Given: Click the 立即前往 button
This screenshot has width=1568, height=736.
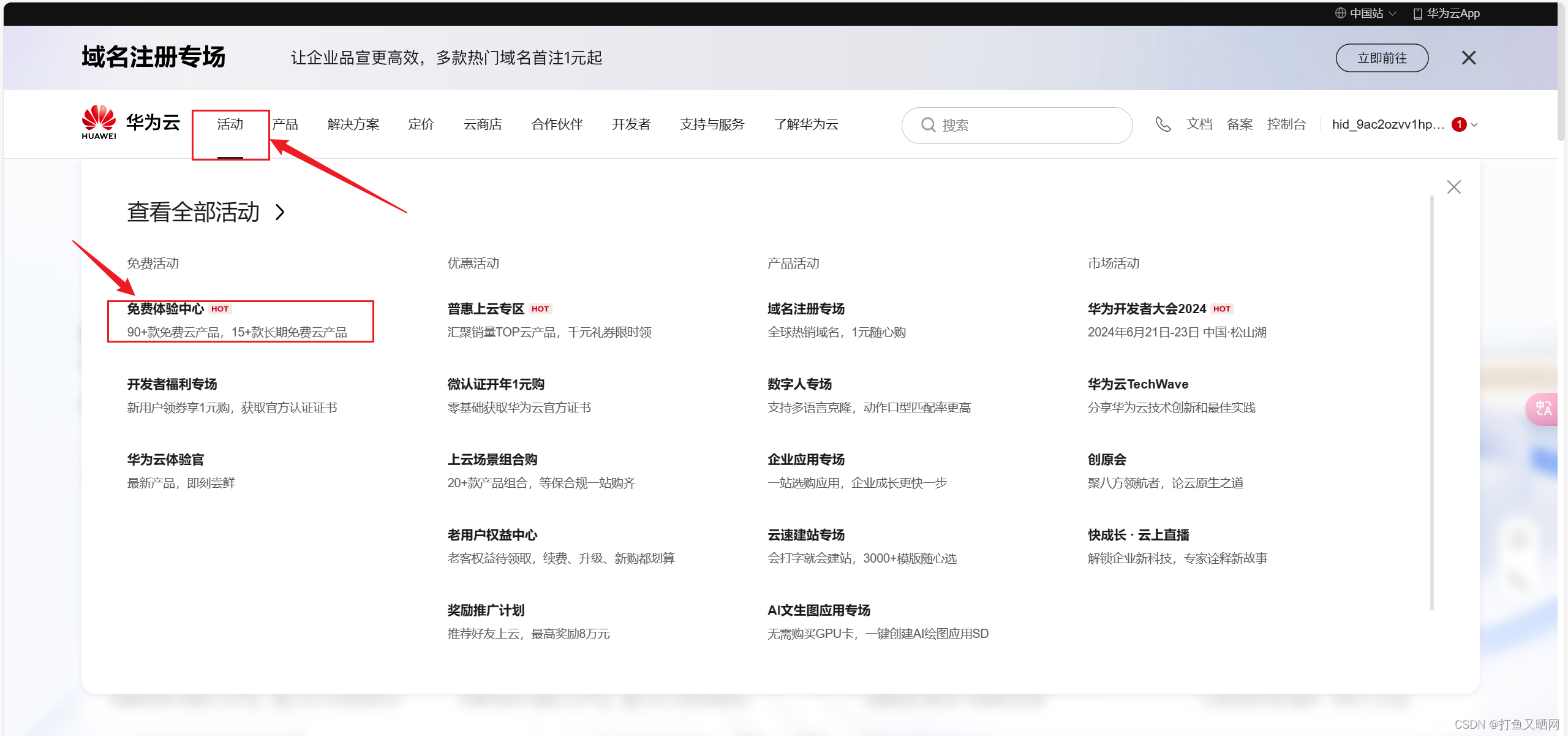Looking at the screenshot, I should 1381,58.
